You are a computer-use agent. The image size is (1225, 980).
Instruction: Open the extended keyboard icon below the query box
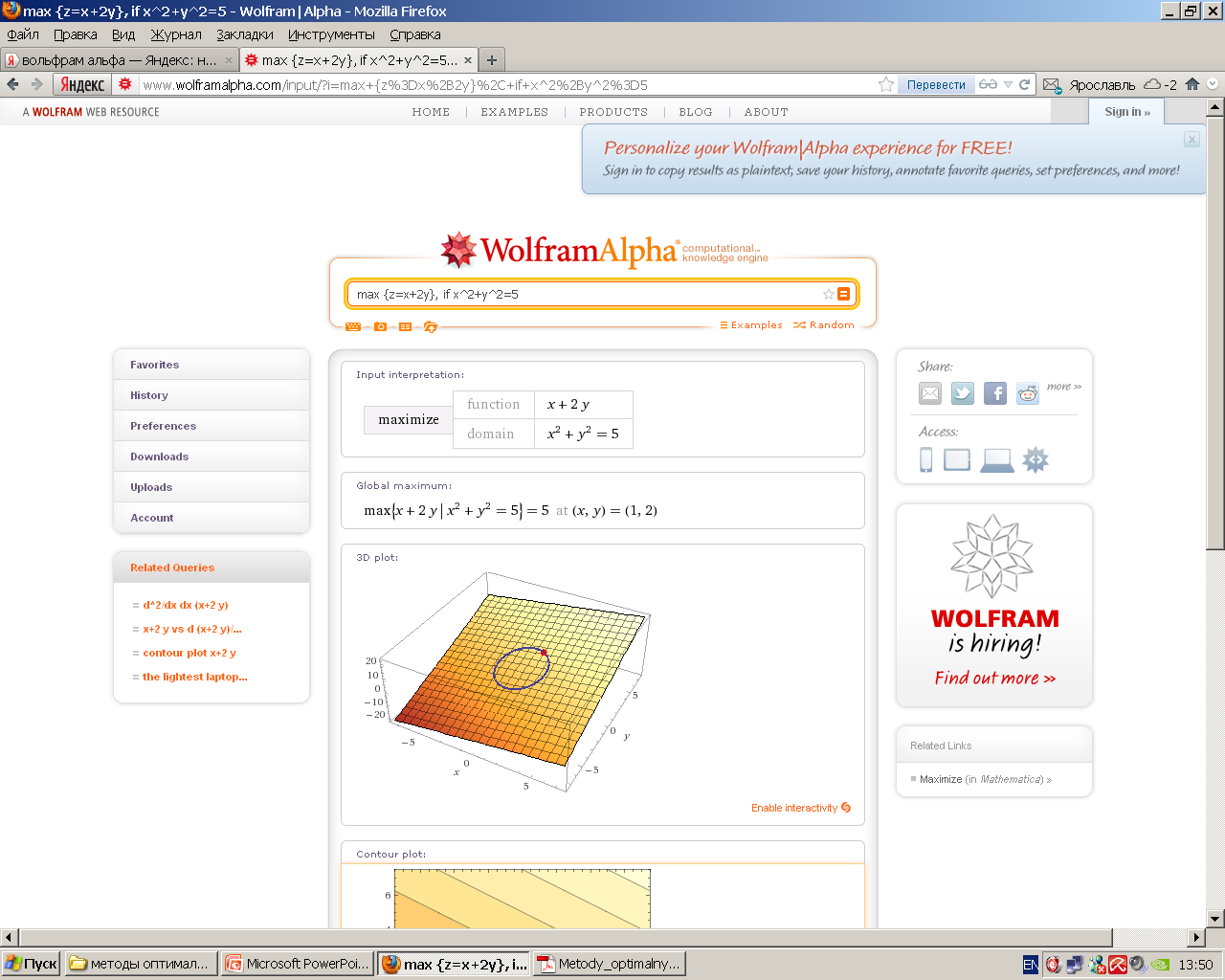pyautogui.click(x=353, y=326)
